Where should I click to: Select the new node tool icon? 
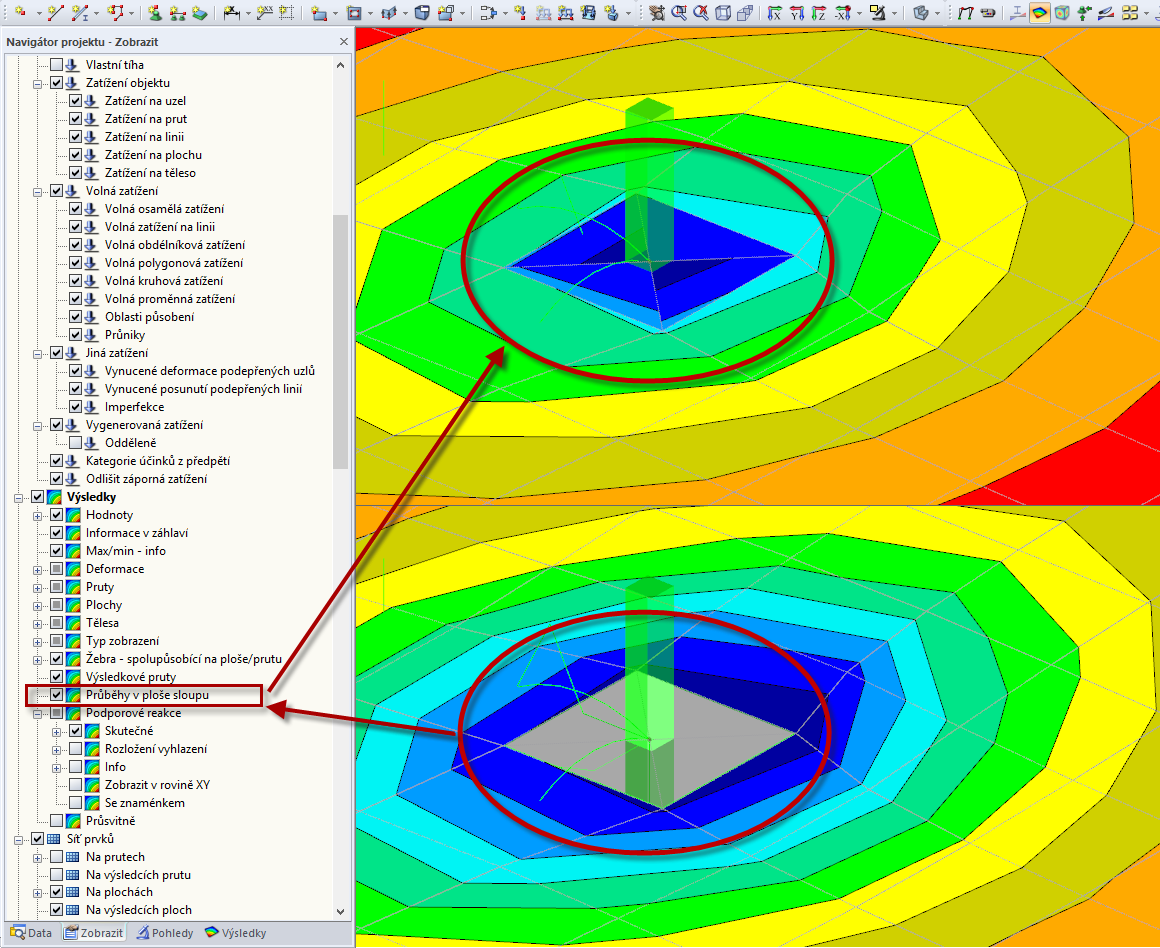[x=19, y=12]
